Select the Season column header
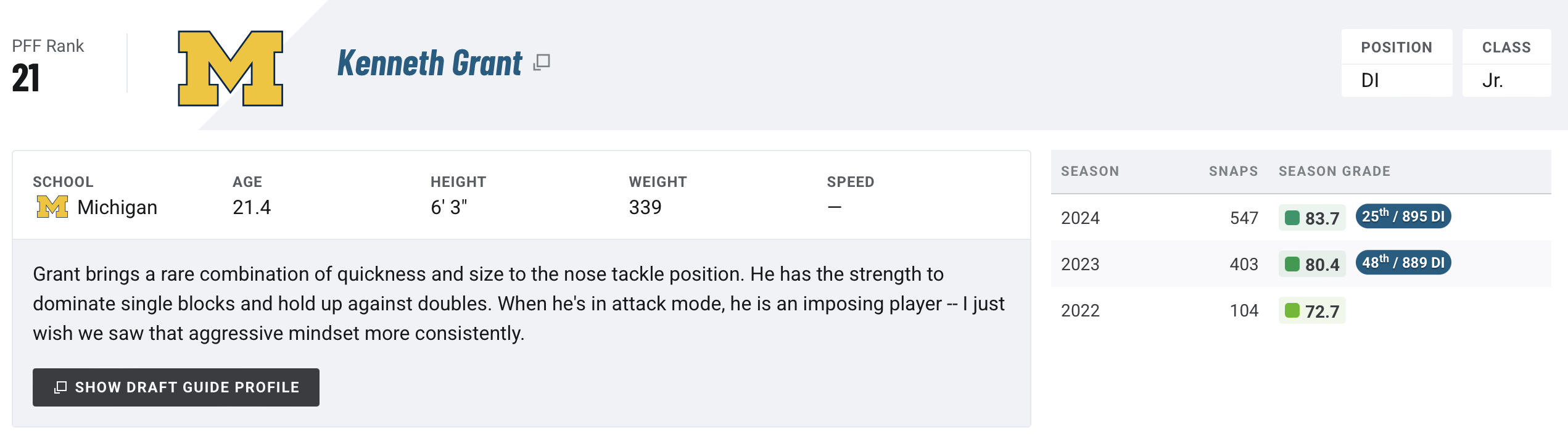Viewport: 1568px width, 438px height. [1090, 171]
